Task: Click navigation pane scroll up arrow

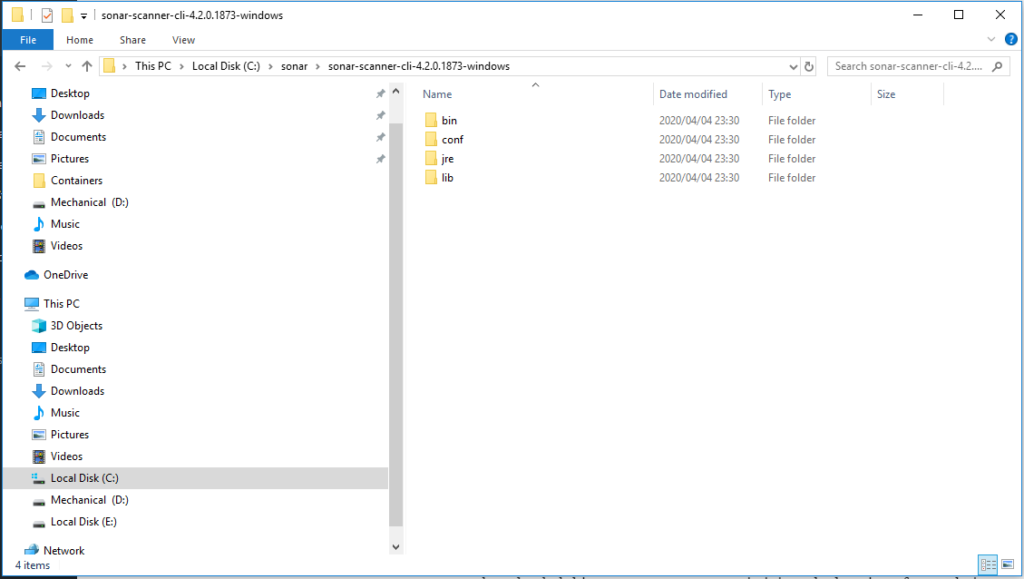Action: pyautogui.click(x=396, y=91)
